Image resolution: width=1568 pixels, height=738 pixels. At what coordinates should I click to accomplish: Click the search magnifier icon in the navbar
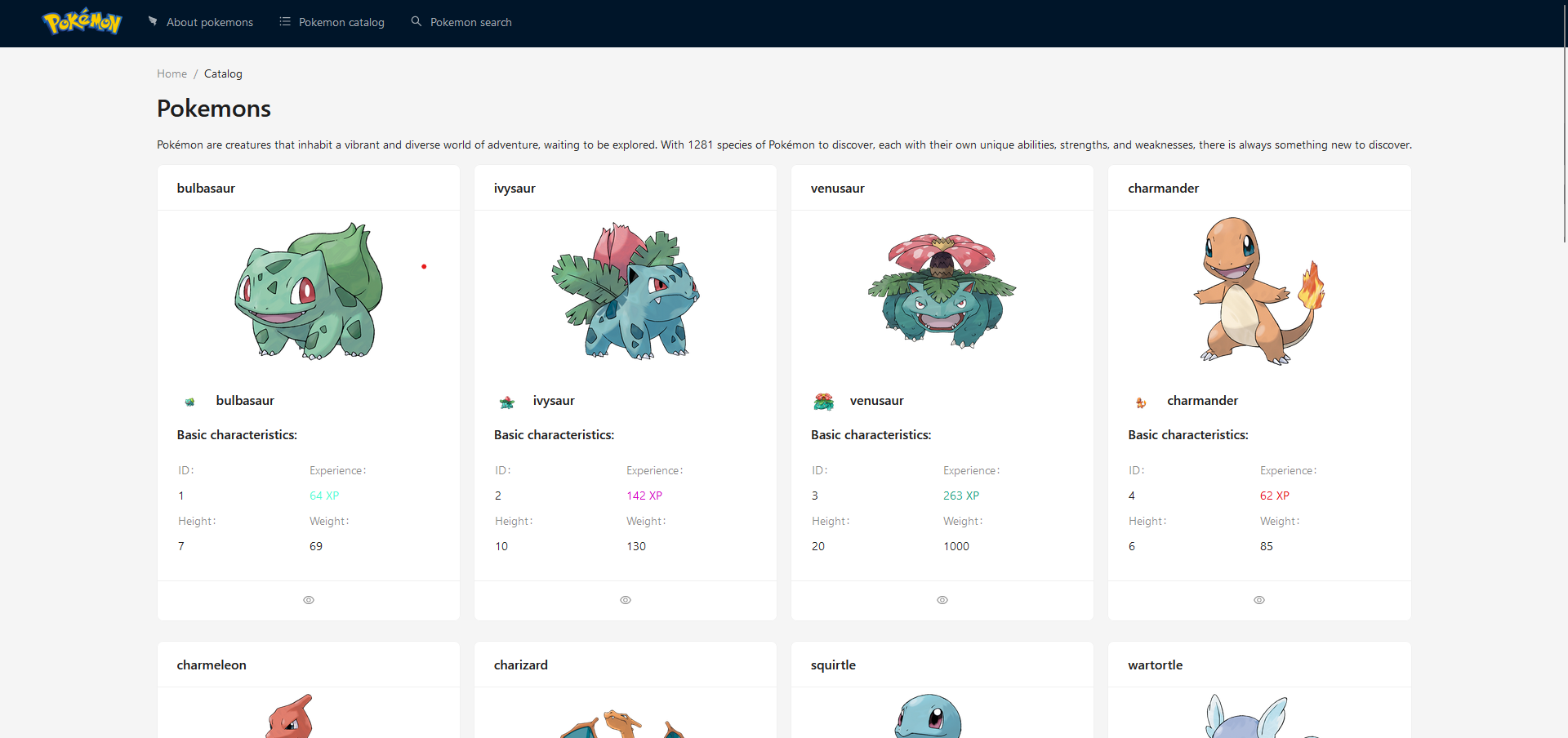pos(416,21)
